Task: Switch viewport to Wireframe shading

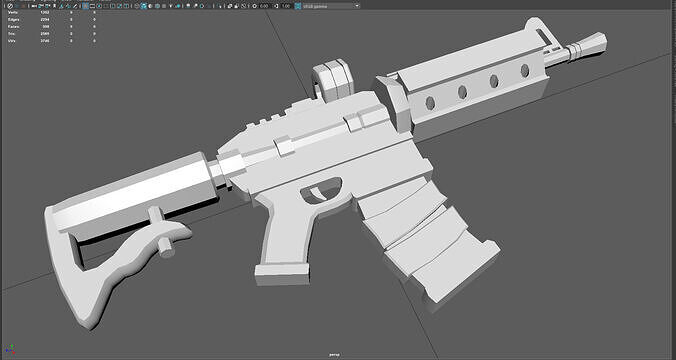Action: point(137,6)
